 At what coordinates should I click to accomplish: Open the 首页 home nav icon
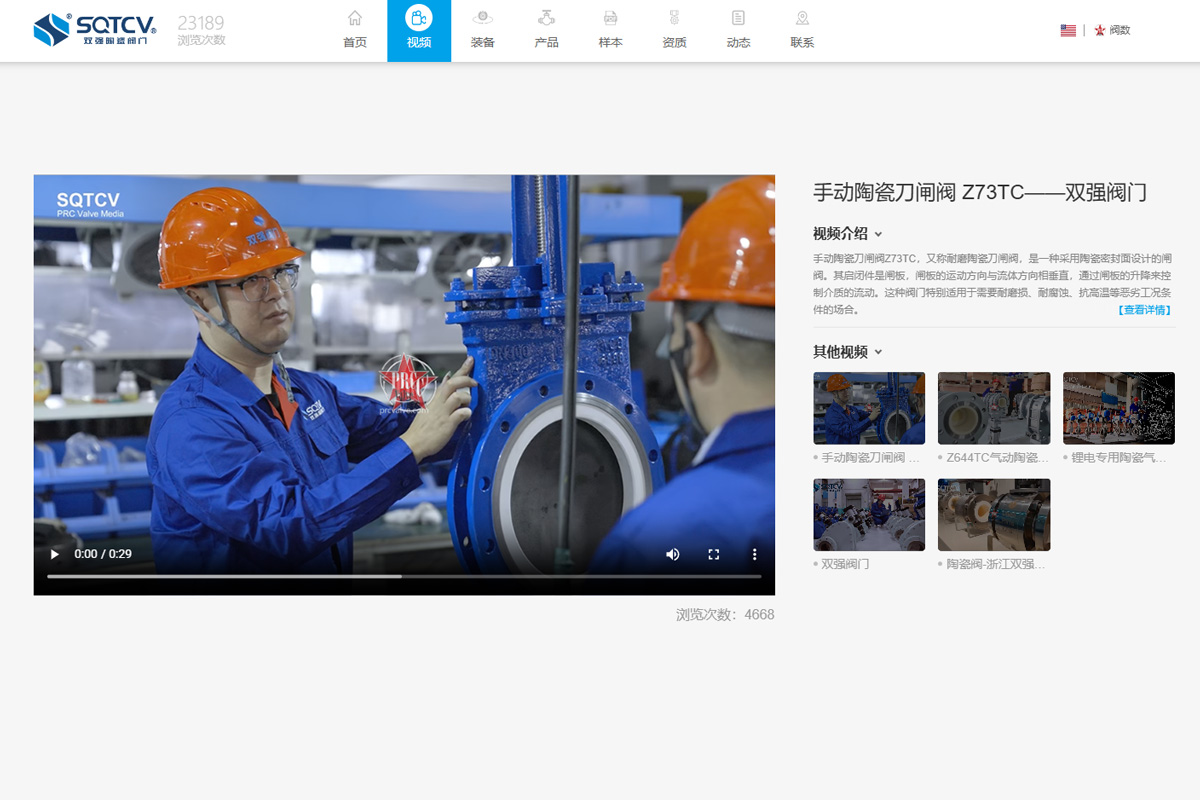pyautogui.click(x=355, y=19)
